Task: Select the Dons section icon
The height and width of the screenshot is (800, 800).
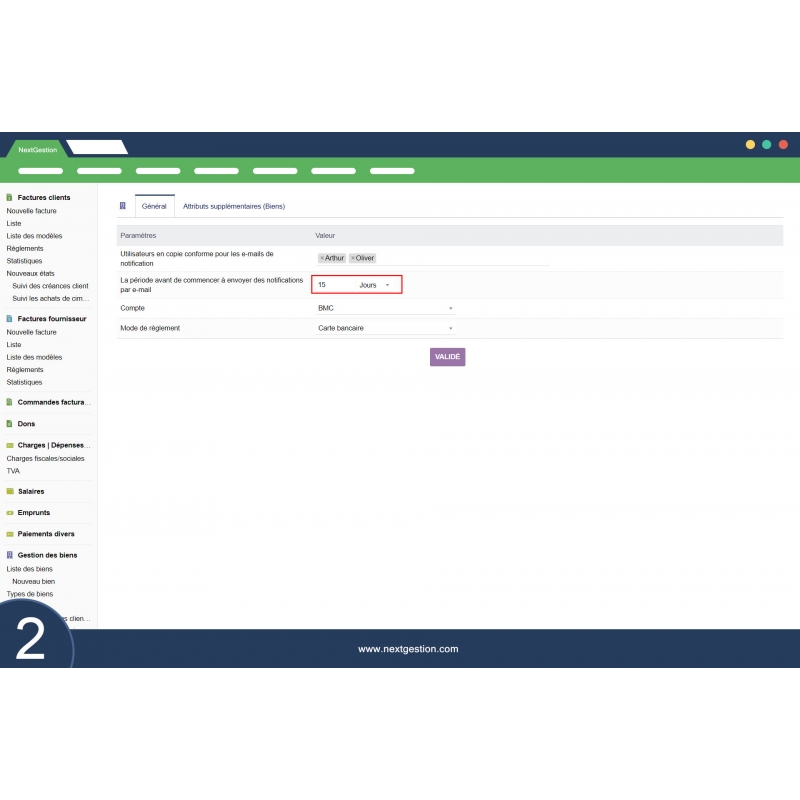Action: (x=9, y=423)
